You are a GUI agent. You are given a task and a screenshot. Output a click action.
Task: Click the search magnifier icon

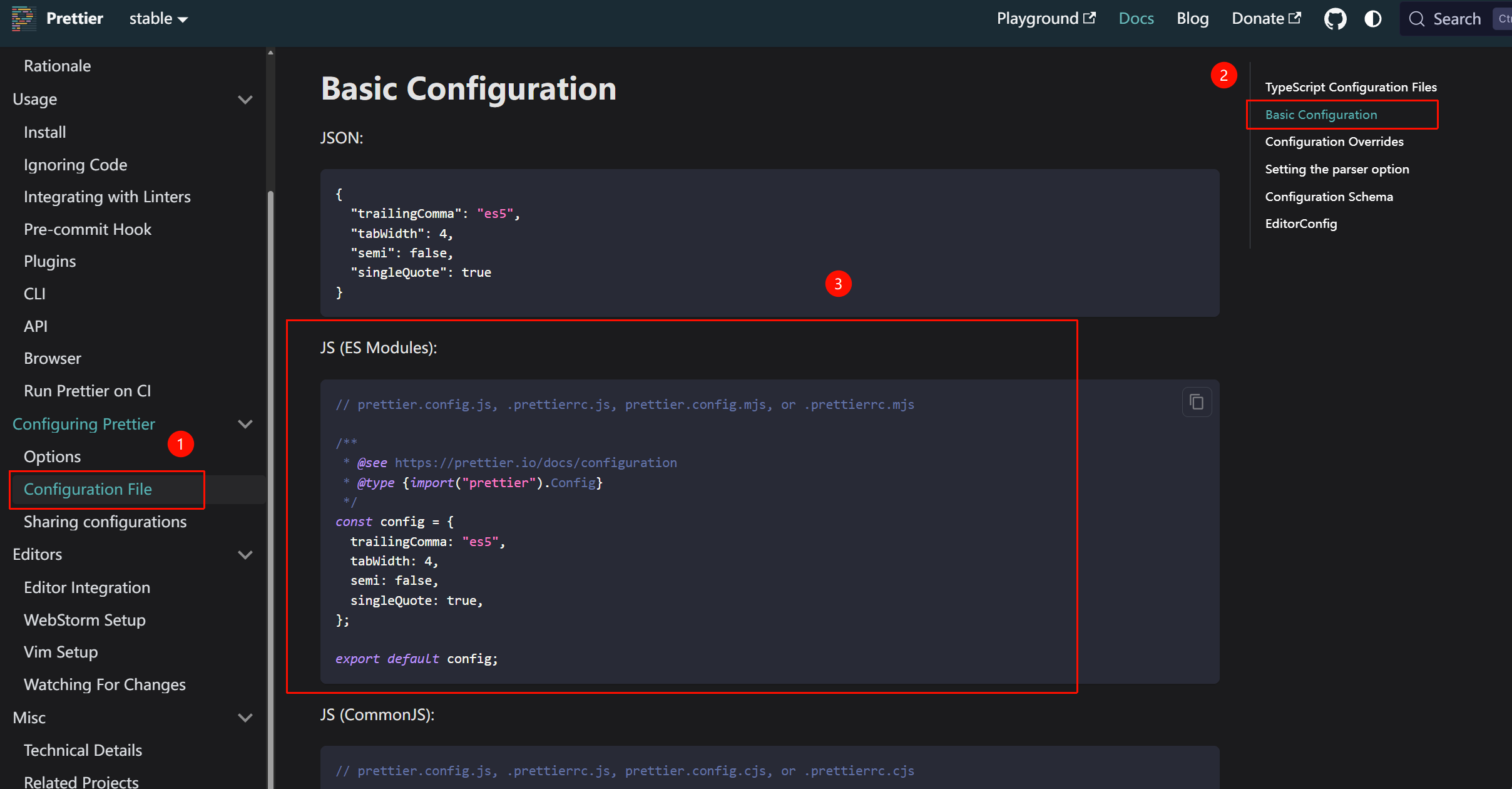click(1417, 19)
